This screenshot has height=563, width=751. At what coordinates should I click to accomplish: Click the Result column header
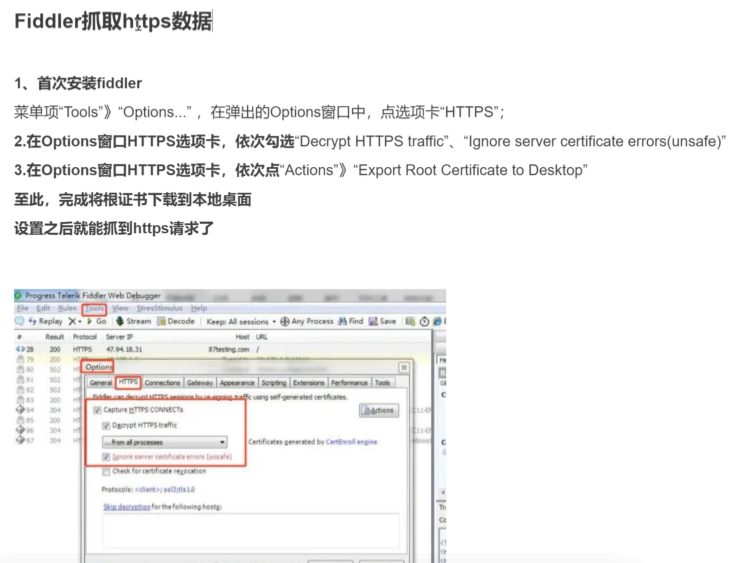click(x=55, y=337)
